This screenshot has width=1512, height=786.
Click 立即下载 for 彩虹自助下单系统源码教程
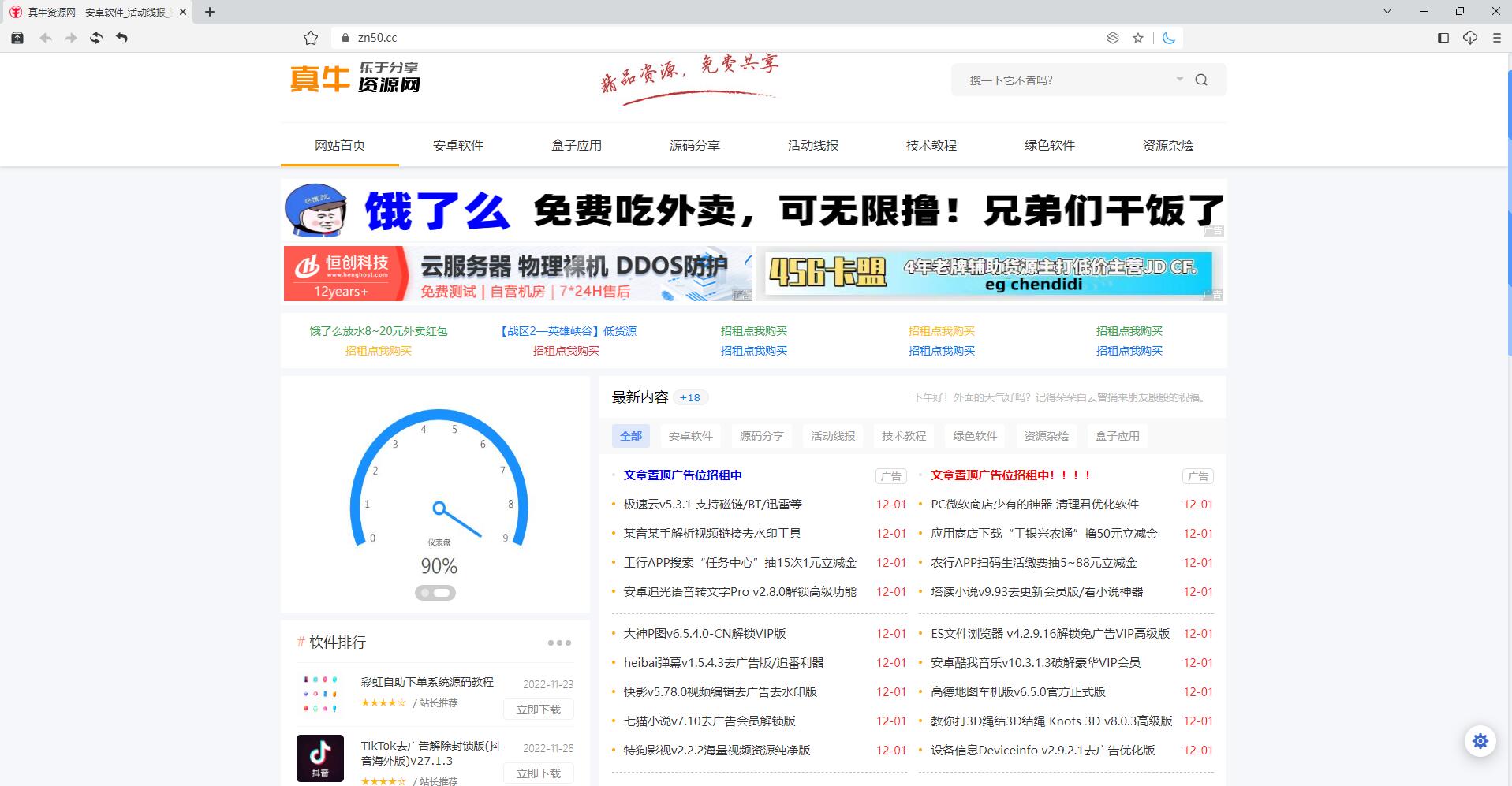point(539,710)
